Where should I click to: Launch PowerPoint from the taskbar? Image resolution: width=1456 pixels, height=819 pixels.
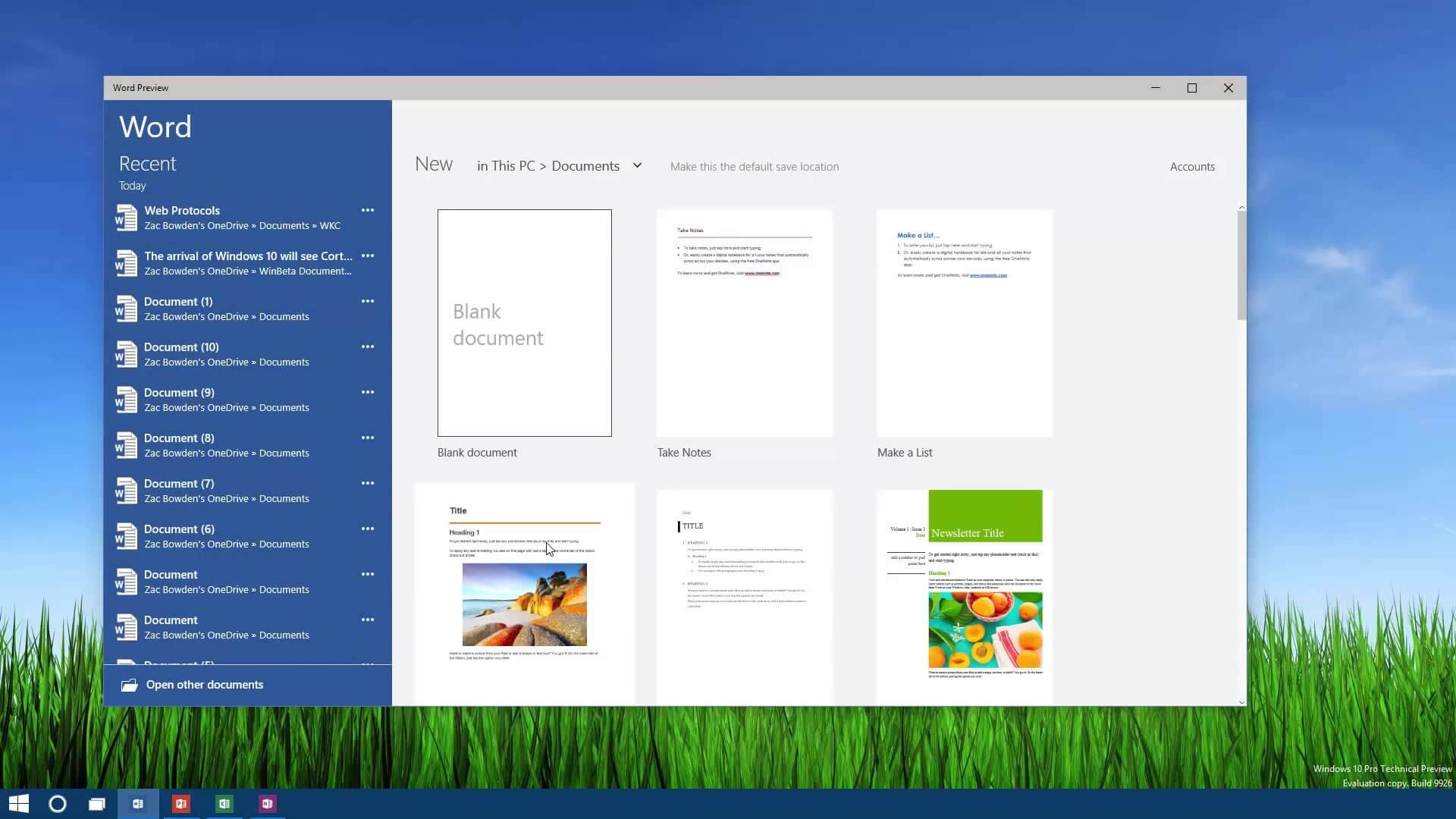181,804
